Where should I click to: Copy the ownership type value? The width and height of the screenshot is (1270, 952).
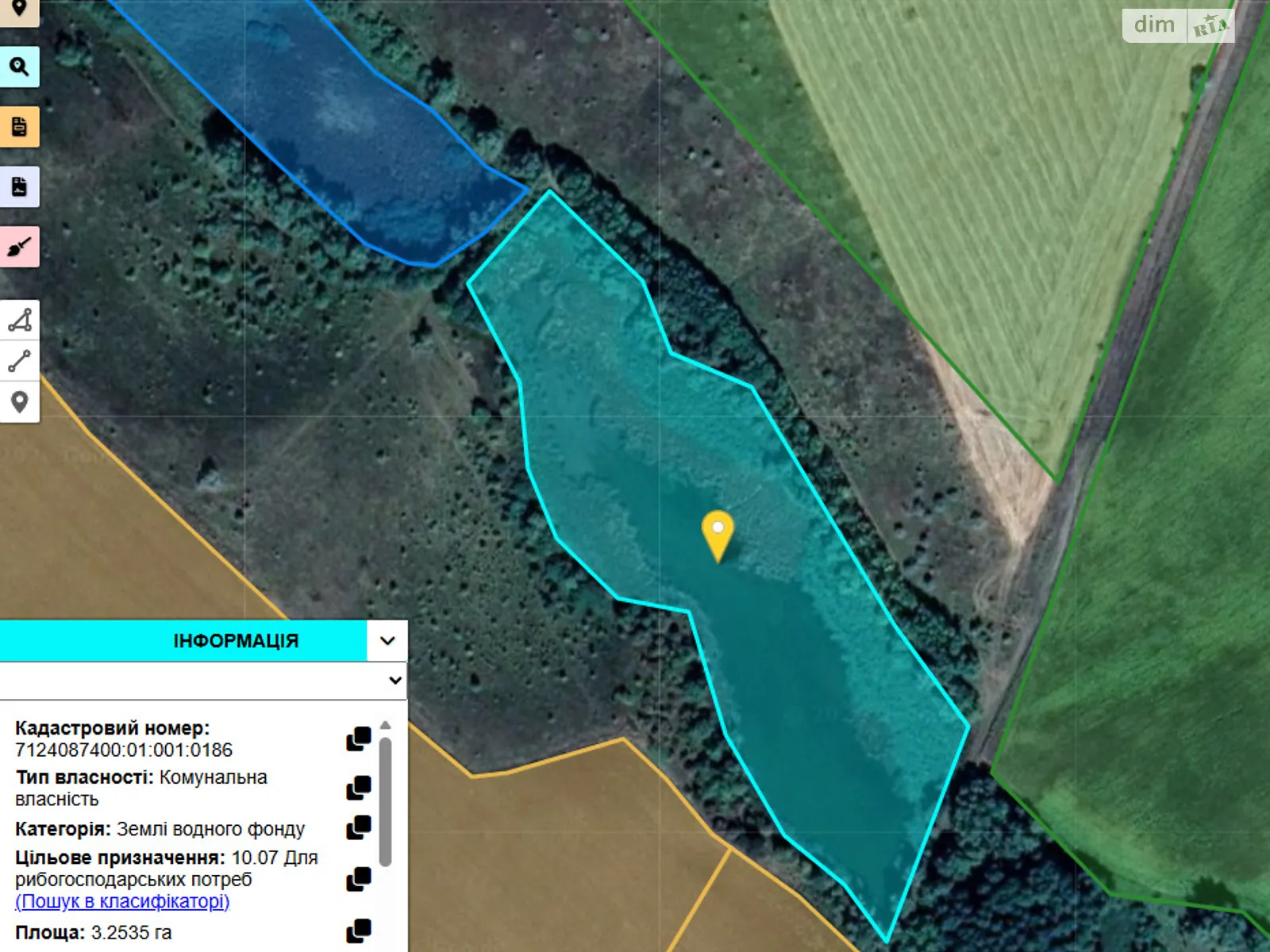(359, 788)
